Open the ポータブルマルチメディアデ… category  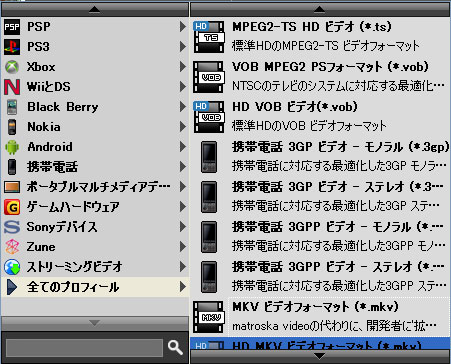pyautogui.click(x=95, y=187)
